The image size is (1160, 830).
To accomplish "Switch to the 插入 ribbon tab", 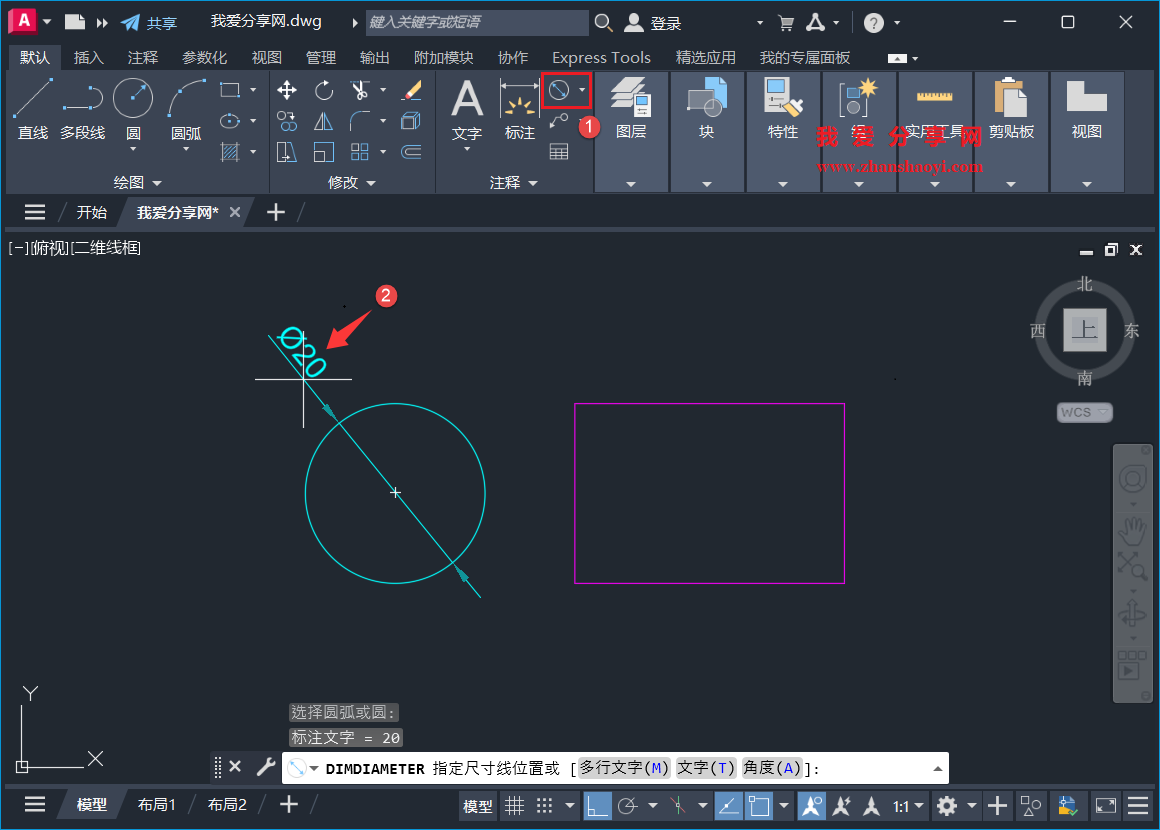I will tap(88, 57).
